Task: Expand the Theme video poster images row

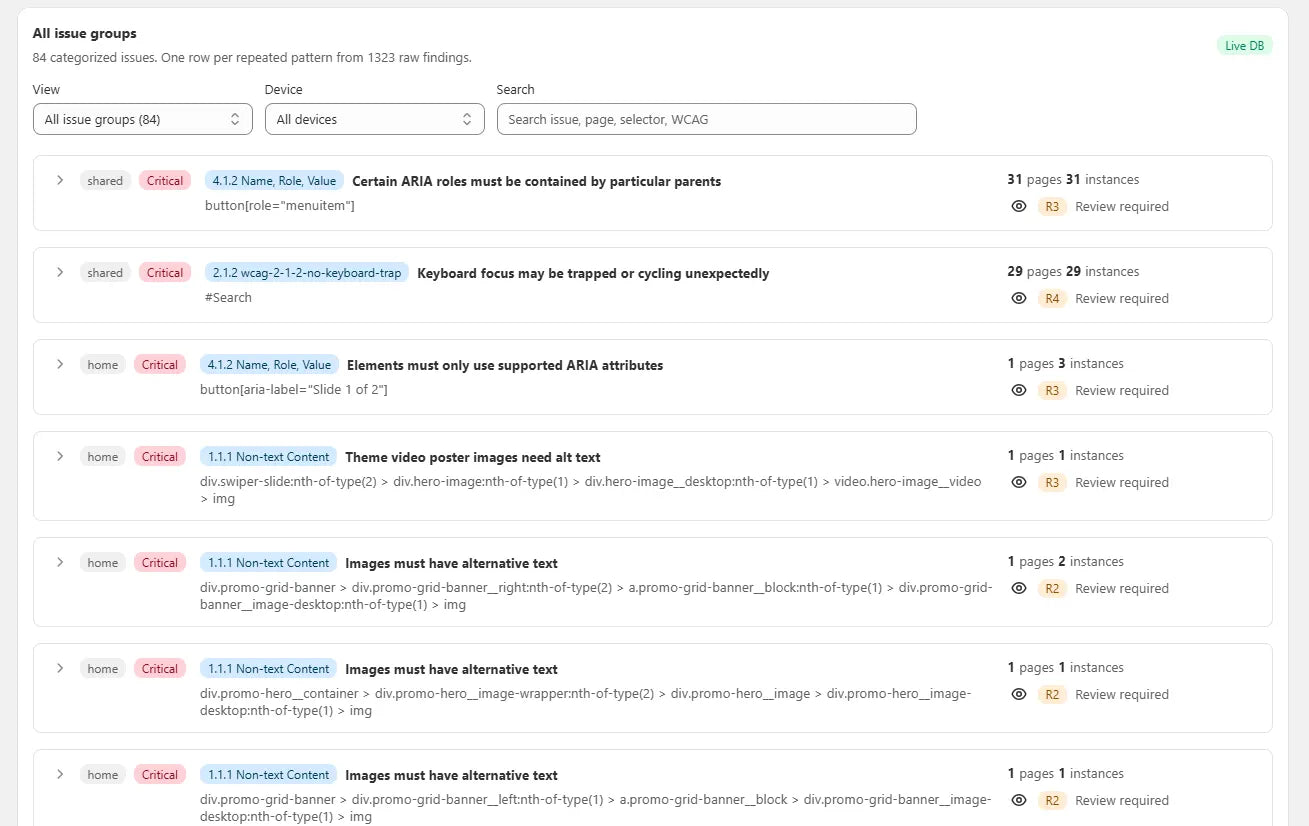Action: [60, 456]
